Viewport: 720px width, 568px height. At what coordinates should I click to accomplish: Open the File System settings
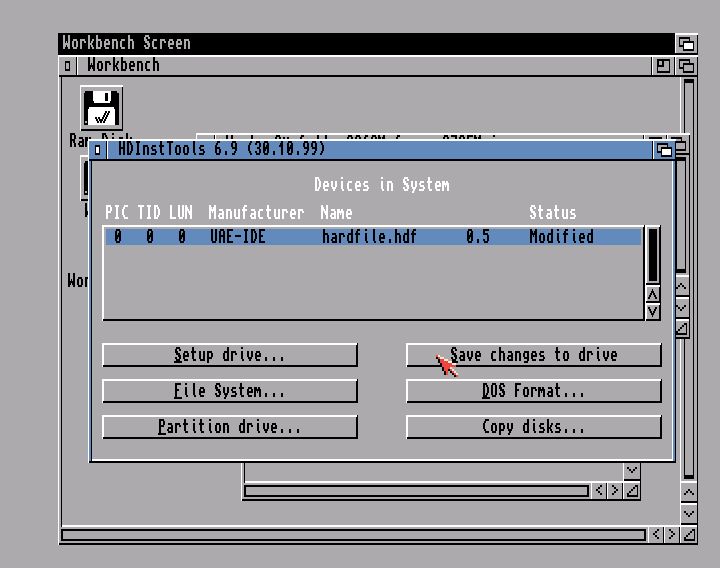(230, 391)
